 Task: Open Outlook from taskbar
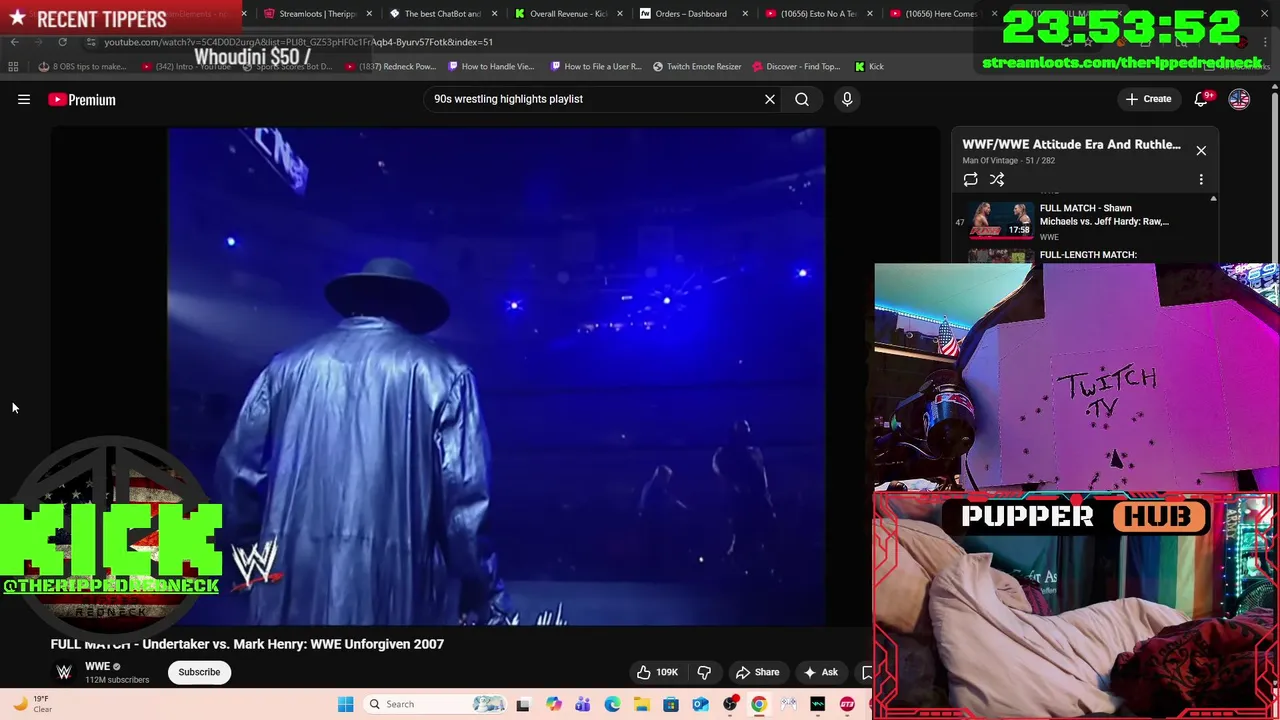[x=700, y=704]
